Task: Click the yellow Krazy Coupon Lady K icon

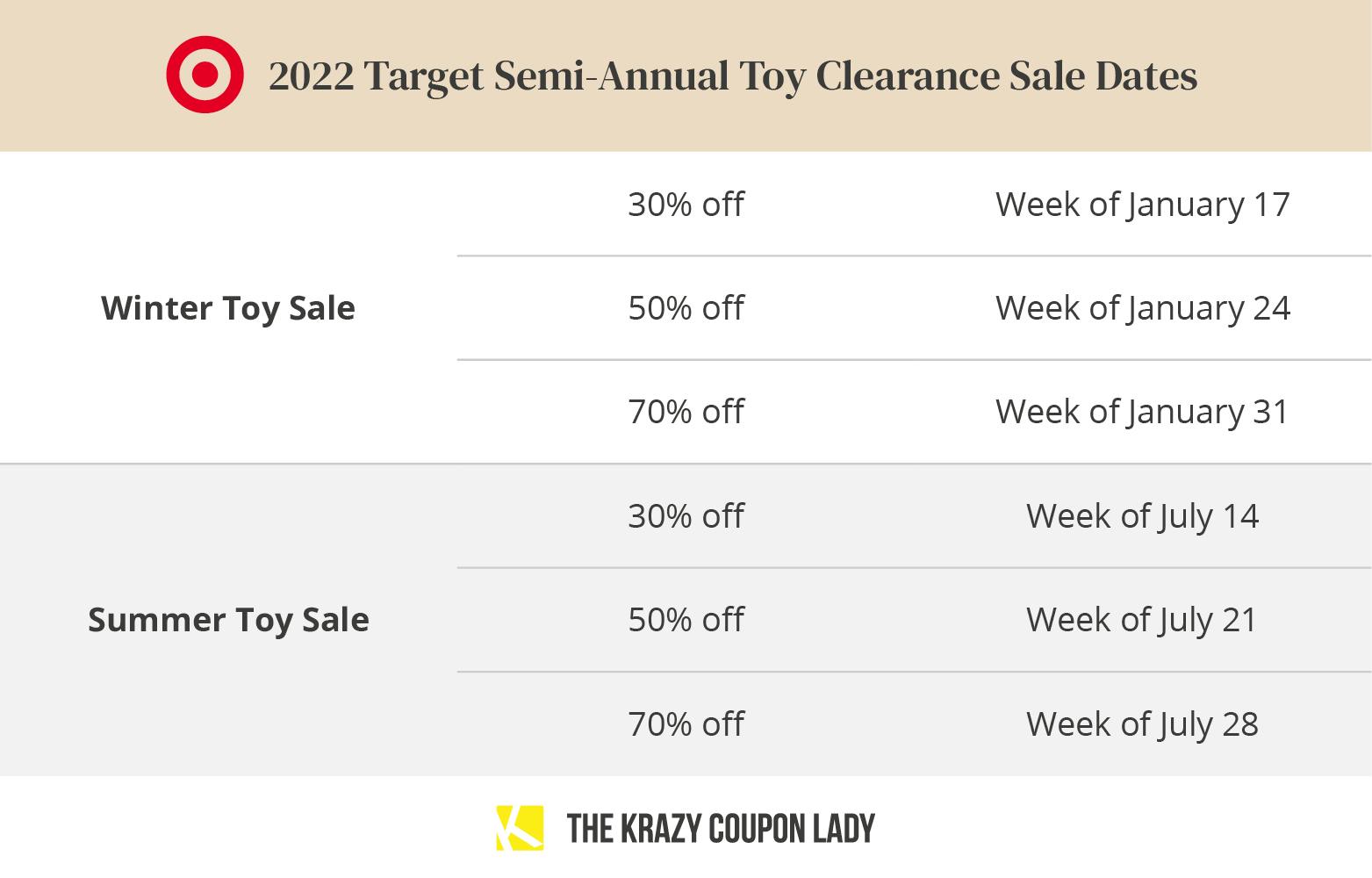Action: pyautogui.click(x=520, y=828)
